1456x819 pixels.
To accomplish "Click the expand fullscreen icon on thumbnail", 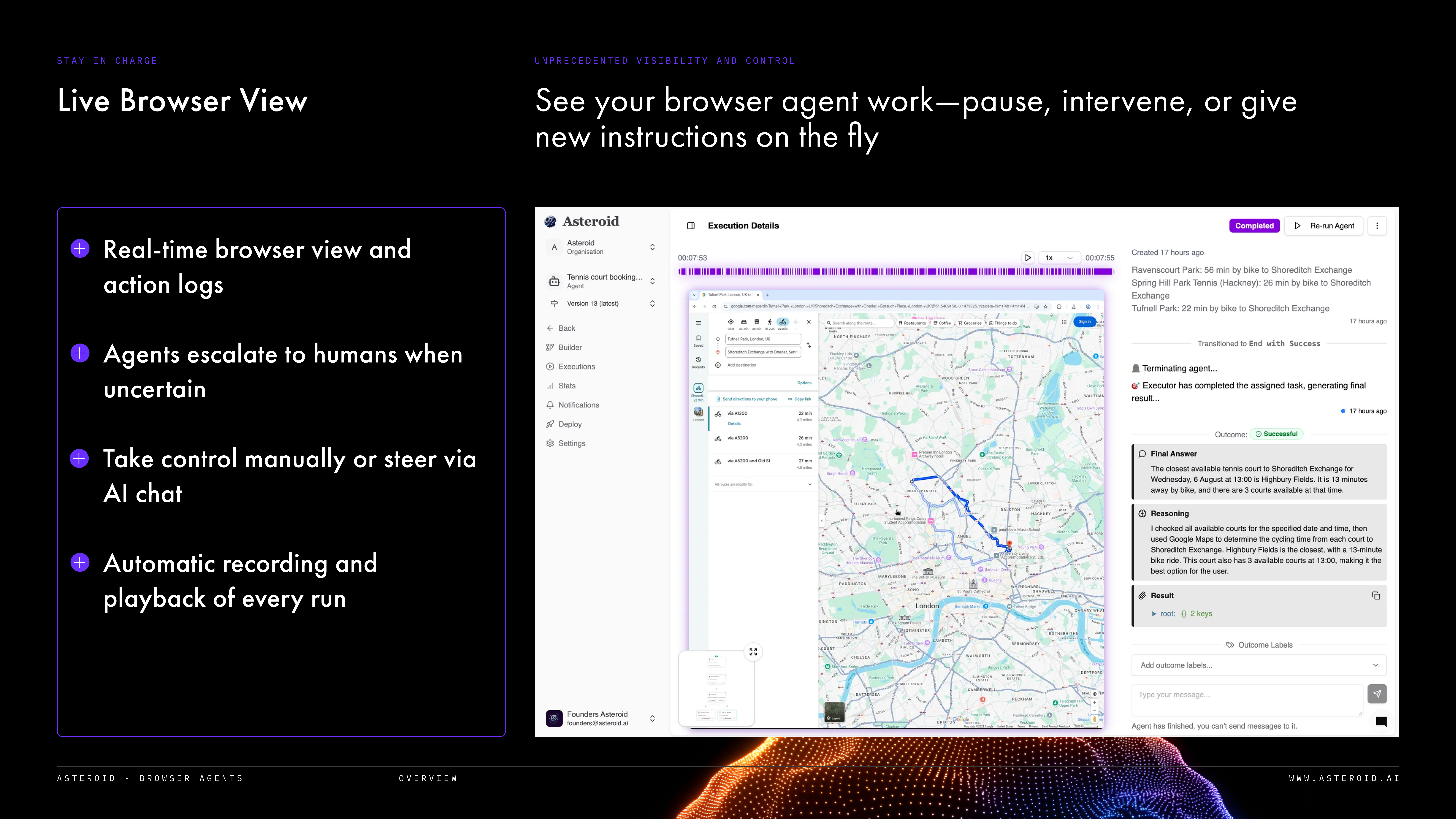I will point(753,652).
